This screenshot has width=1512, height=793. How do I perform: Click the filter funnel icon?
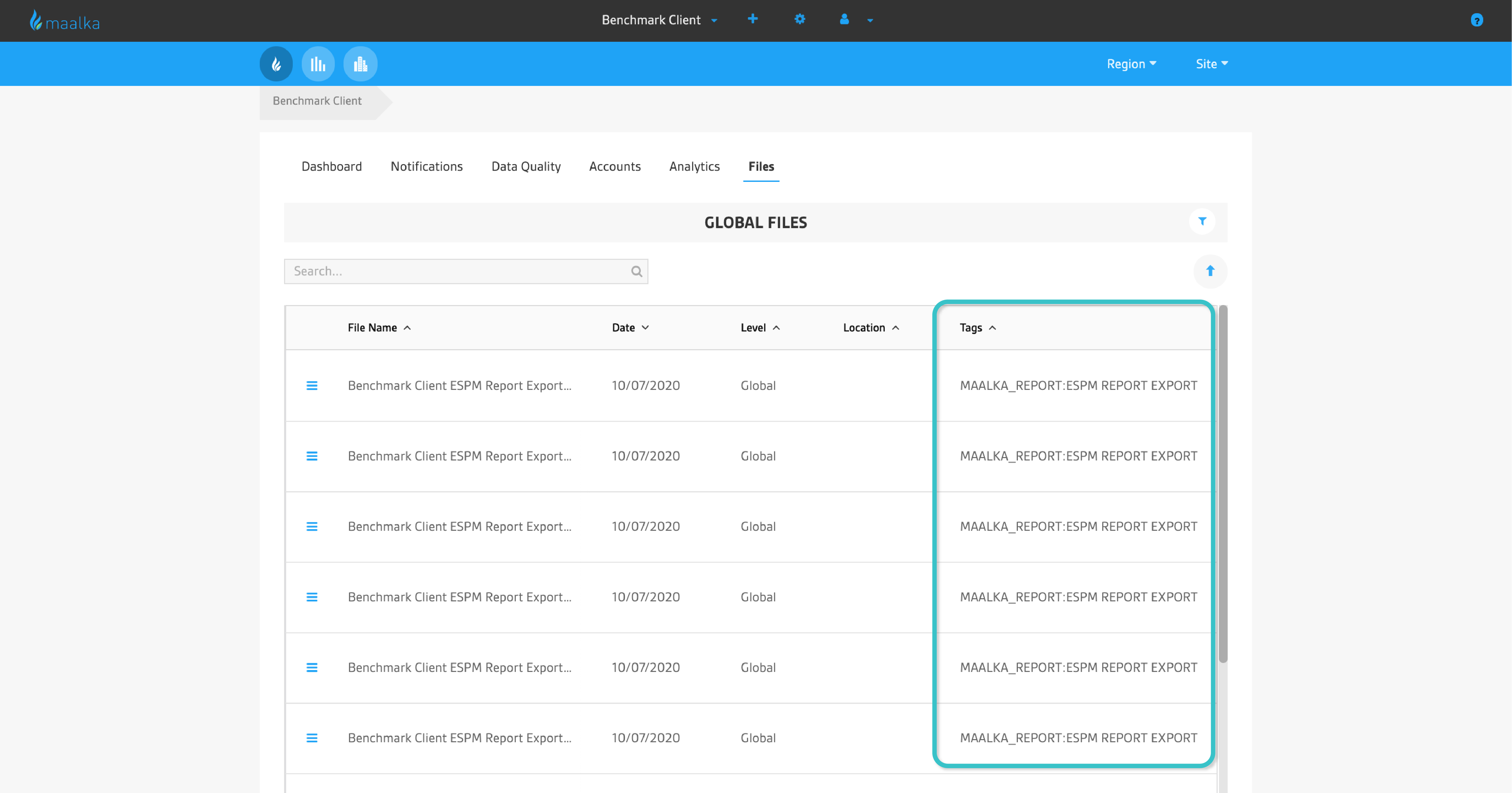pyautogui.click(x=1202, y=221)
